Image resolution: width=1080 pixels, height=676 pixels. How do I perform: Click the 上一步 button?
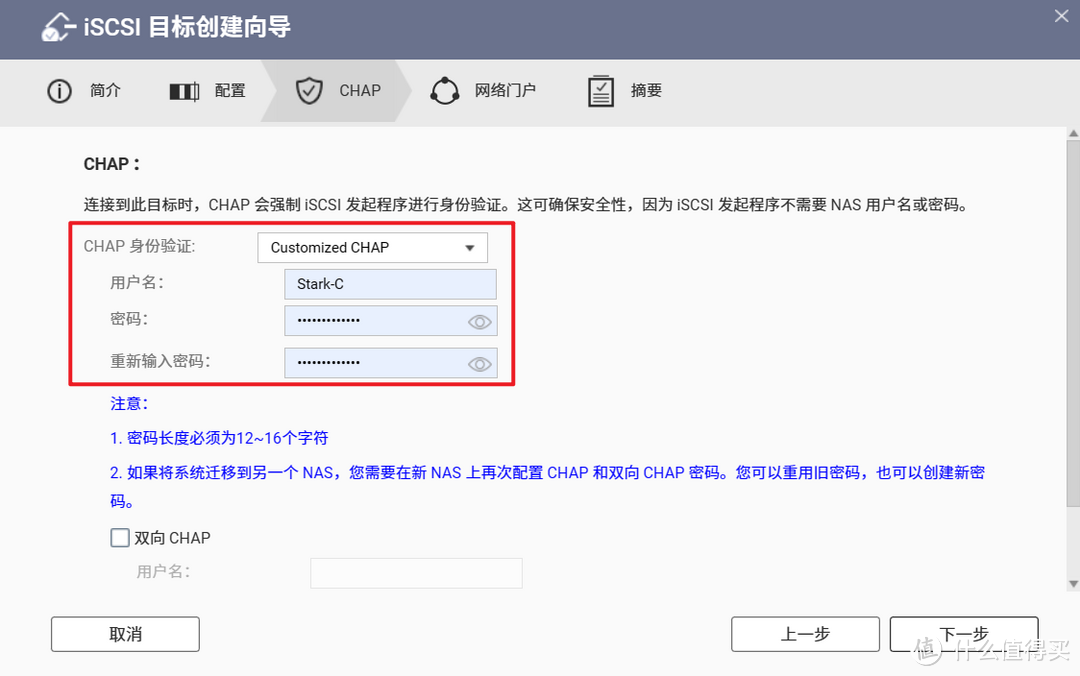point(805,634)
